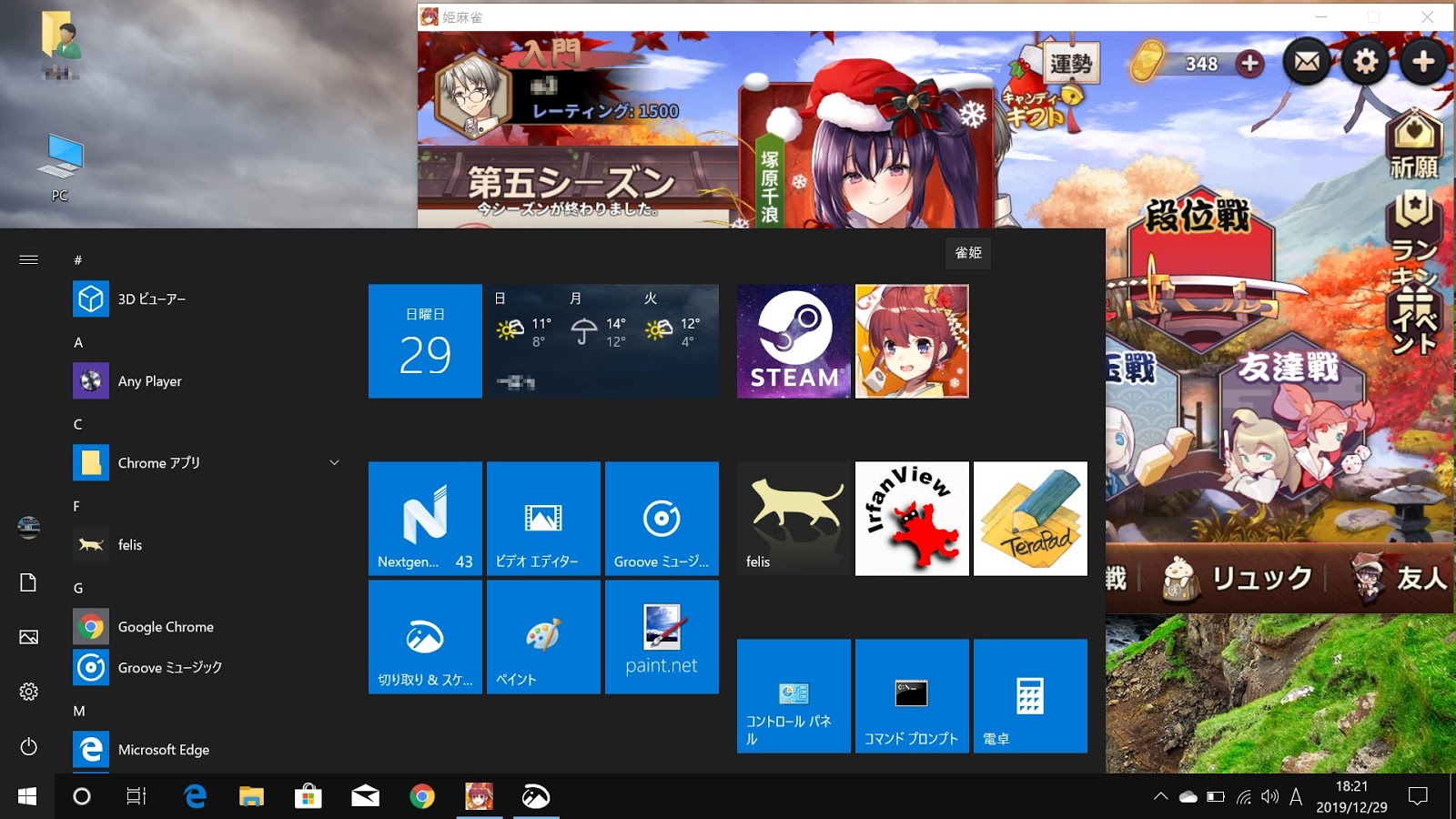
Task: Open Cortana search circle on taskbar
Action: pyautogui.click(x=82, y=796)
